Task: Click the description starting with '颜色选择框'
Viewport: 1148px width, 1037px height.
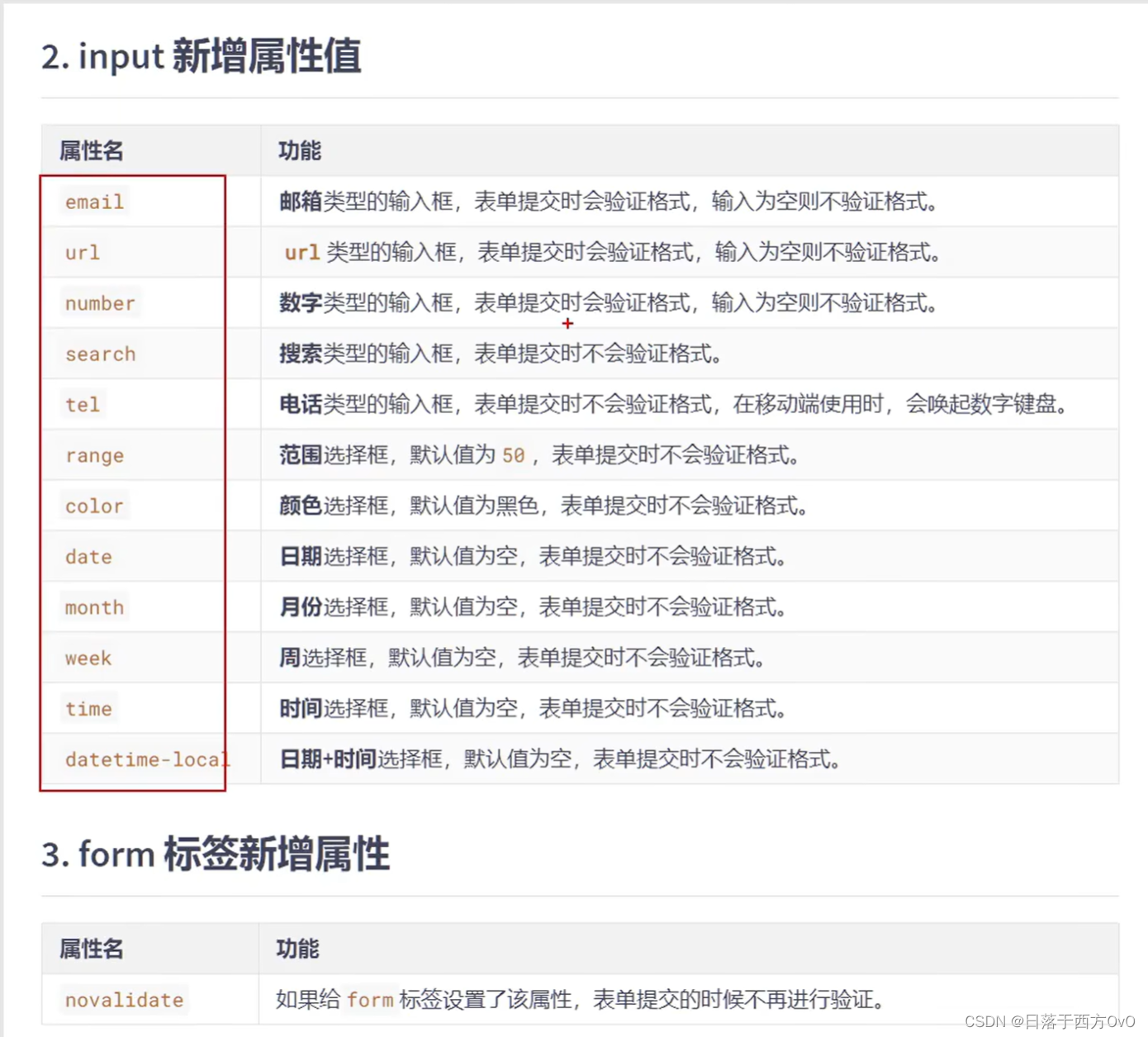Action: click(x=543, y=506)
